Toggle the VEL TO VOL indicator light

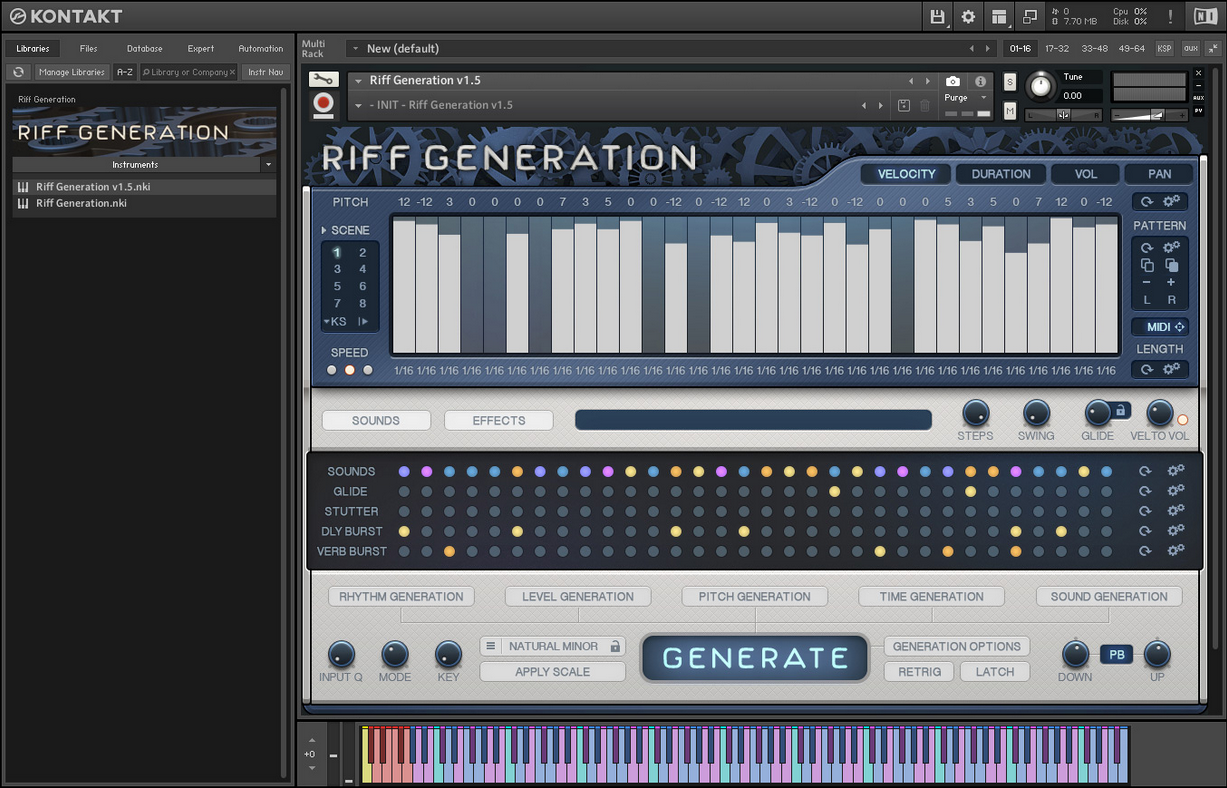(1183, 420)
